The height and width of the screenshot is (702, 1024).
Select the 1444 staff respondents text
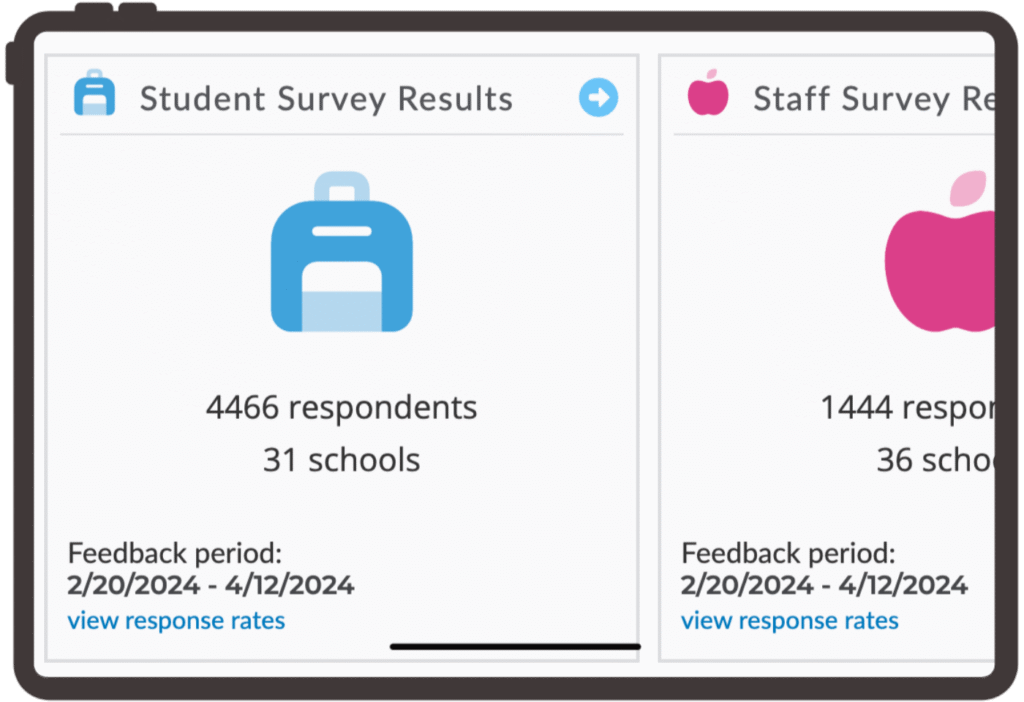[x=906, y=408]
